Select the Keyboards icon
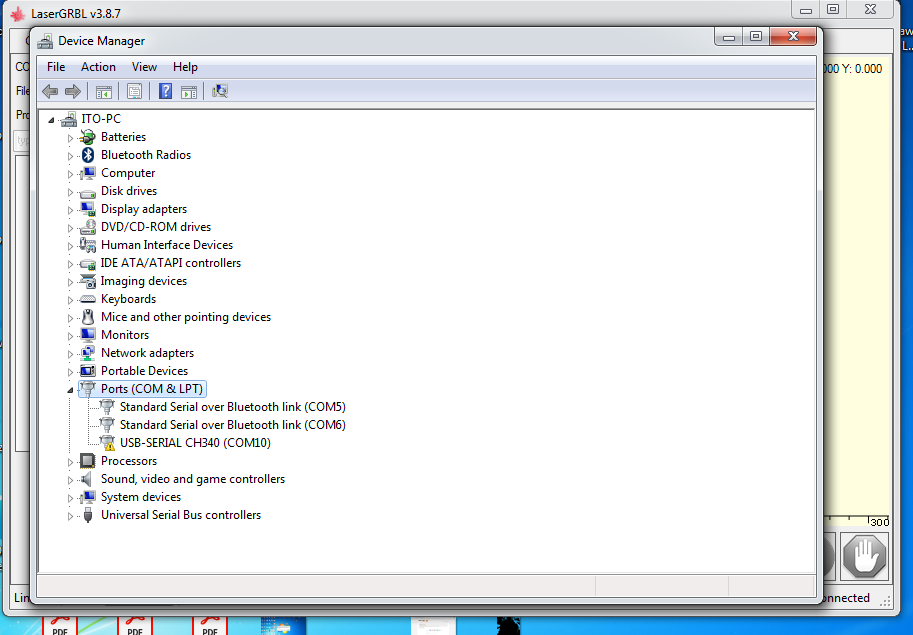The image size is (913, 635). 88,299
